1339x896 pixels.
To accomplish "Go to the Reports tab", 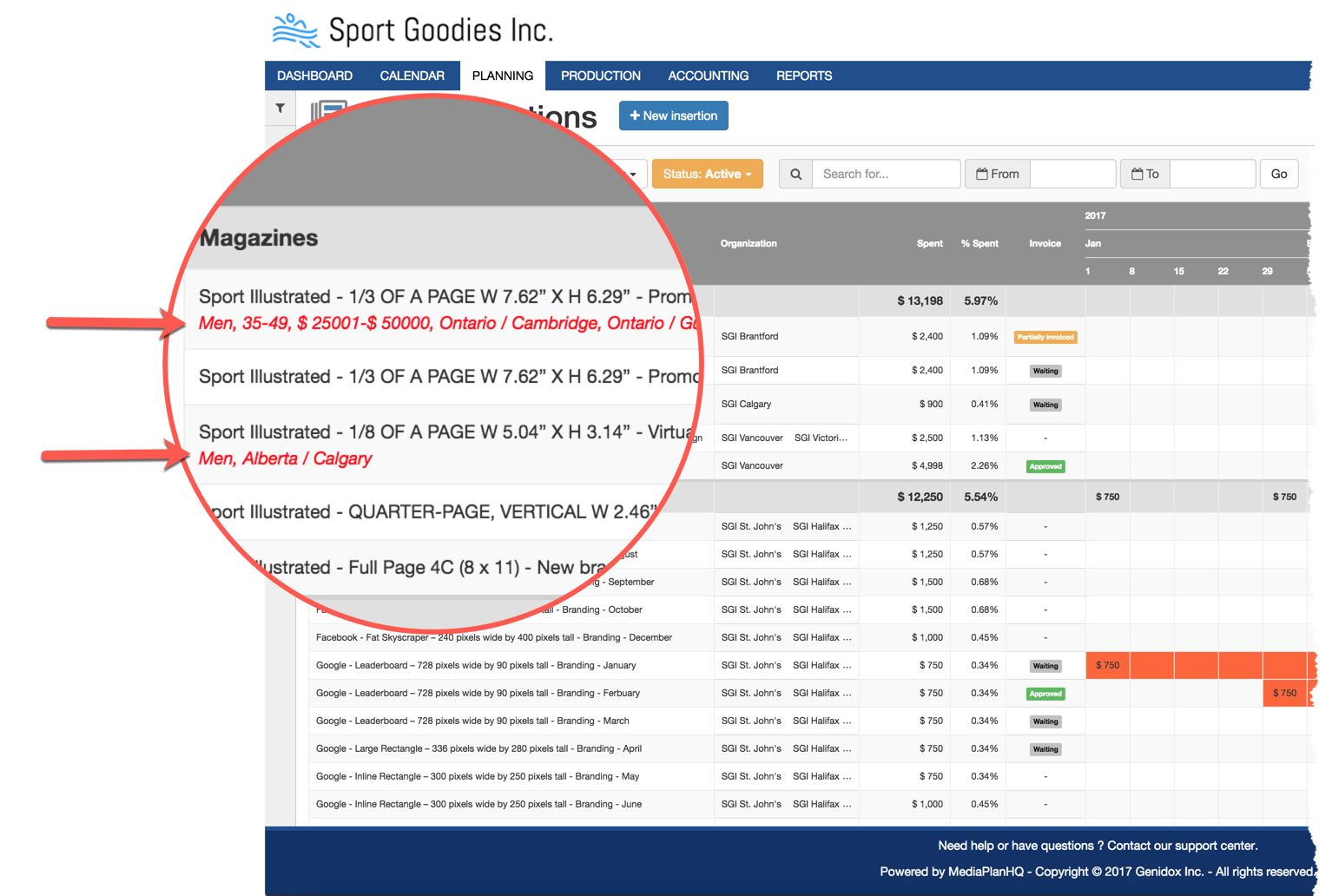I will click(803, 76).
